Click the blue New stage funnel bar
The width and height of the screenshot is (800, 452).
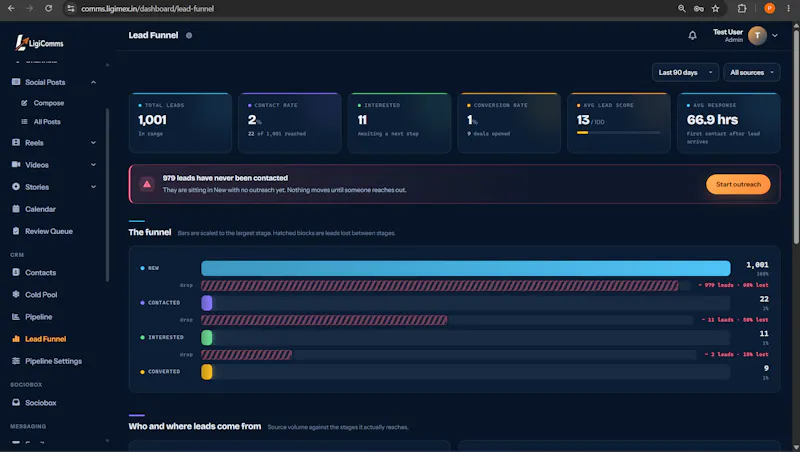click(x=466, y=268)
